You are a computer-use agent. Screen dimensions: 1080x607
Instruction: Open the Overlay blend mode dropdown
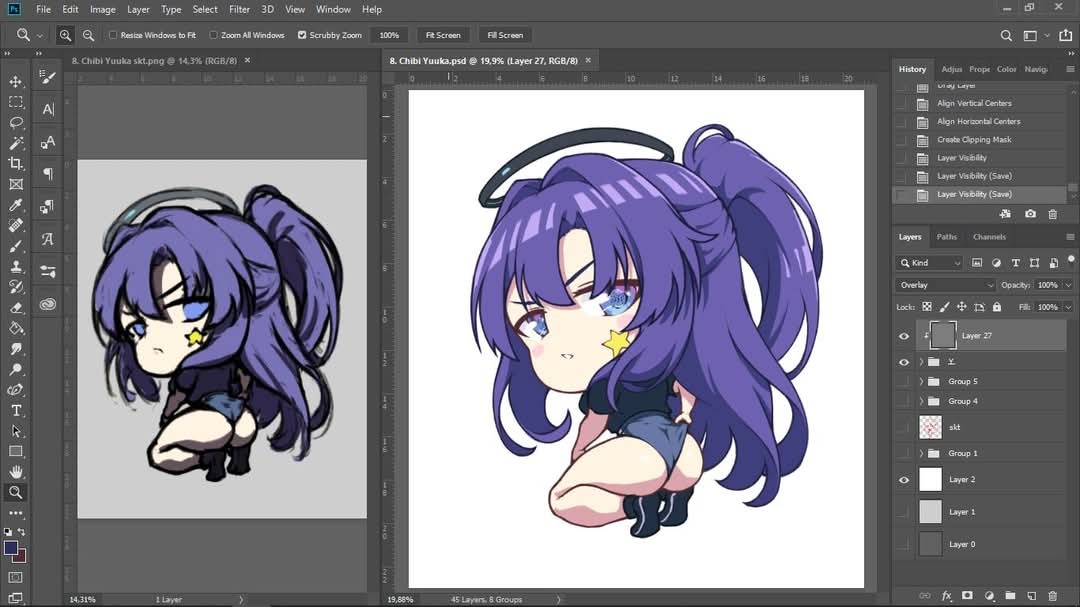[x=945, y=285]
